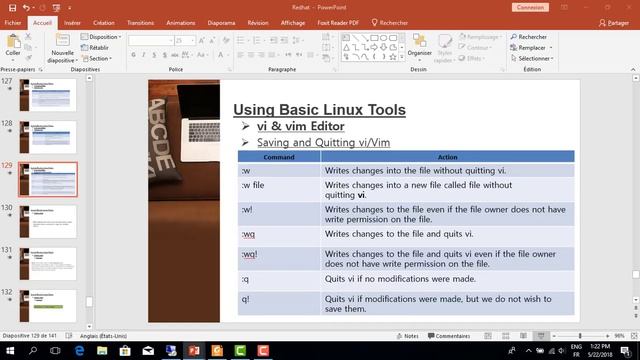Select slide 127 thumbnail
This screenshot has width=640, height=360.
[48, 95]
